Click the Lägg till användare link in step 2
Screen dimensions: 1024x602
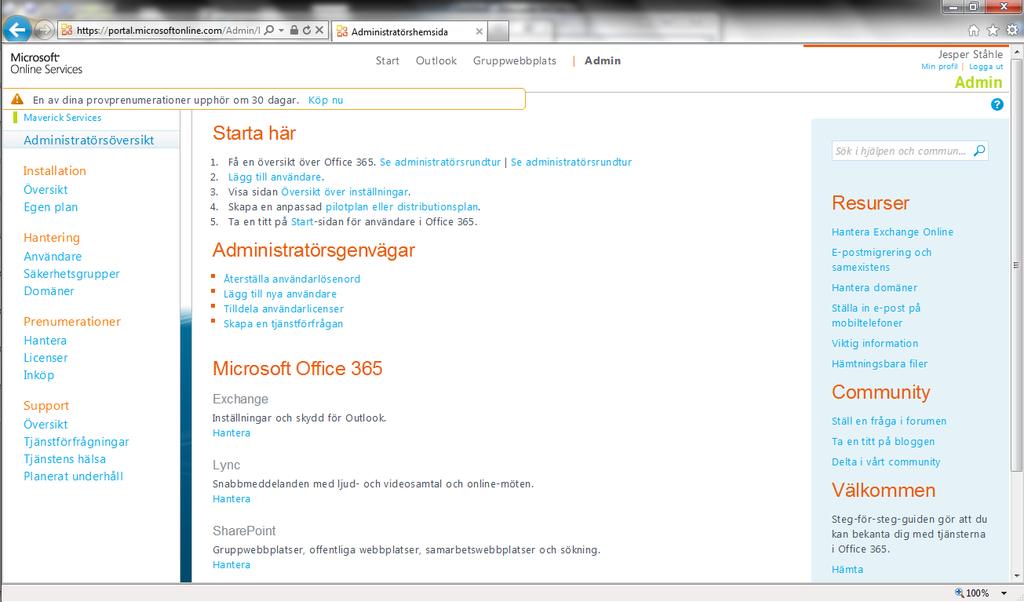[x=275, y=177]
